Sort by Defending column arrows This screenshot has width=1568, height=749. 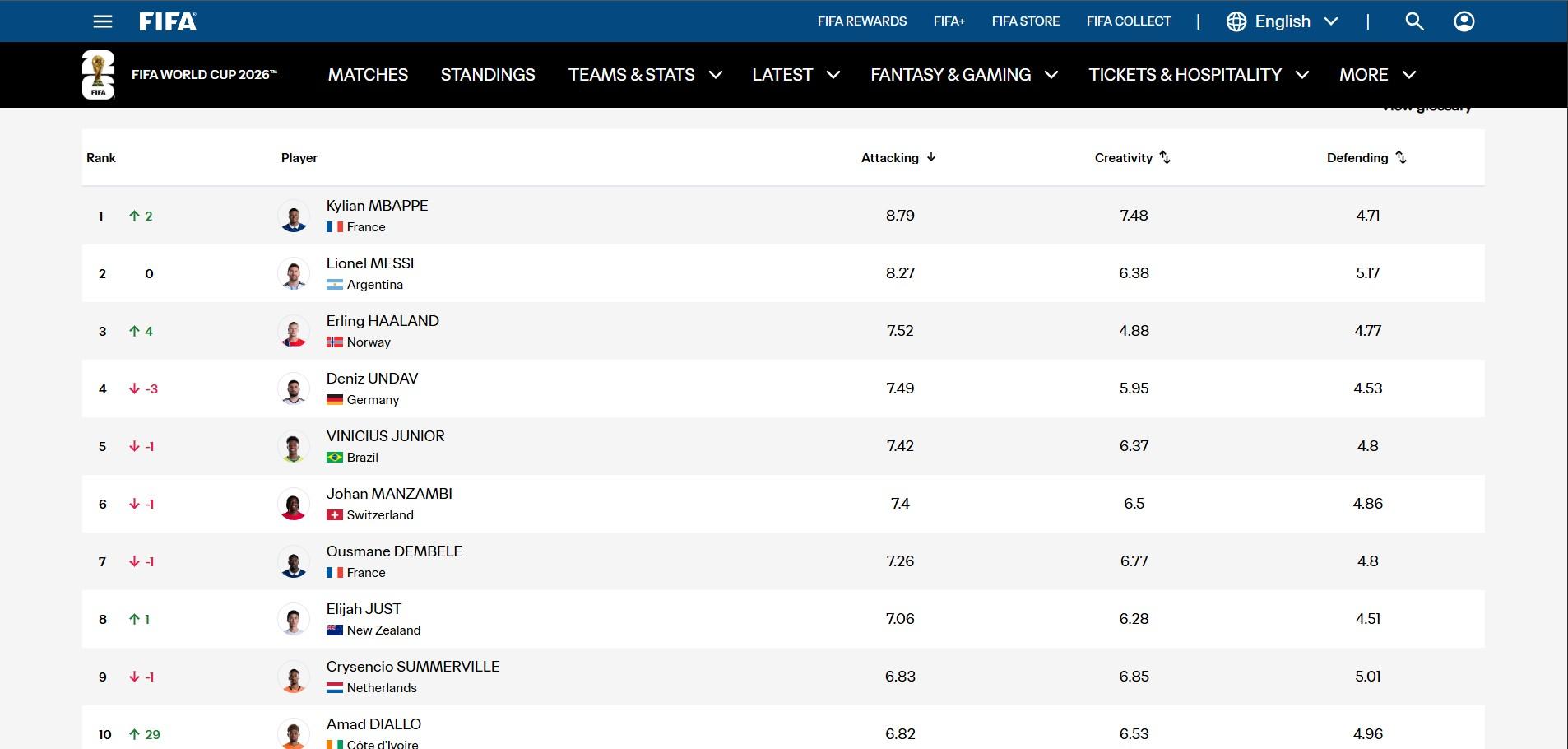click(x=1400, y=157)
